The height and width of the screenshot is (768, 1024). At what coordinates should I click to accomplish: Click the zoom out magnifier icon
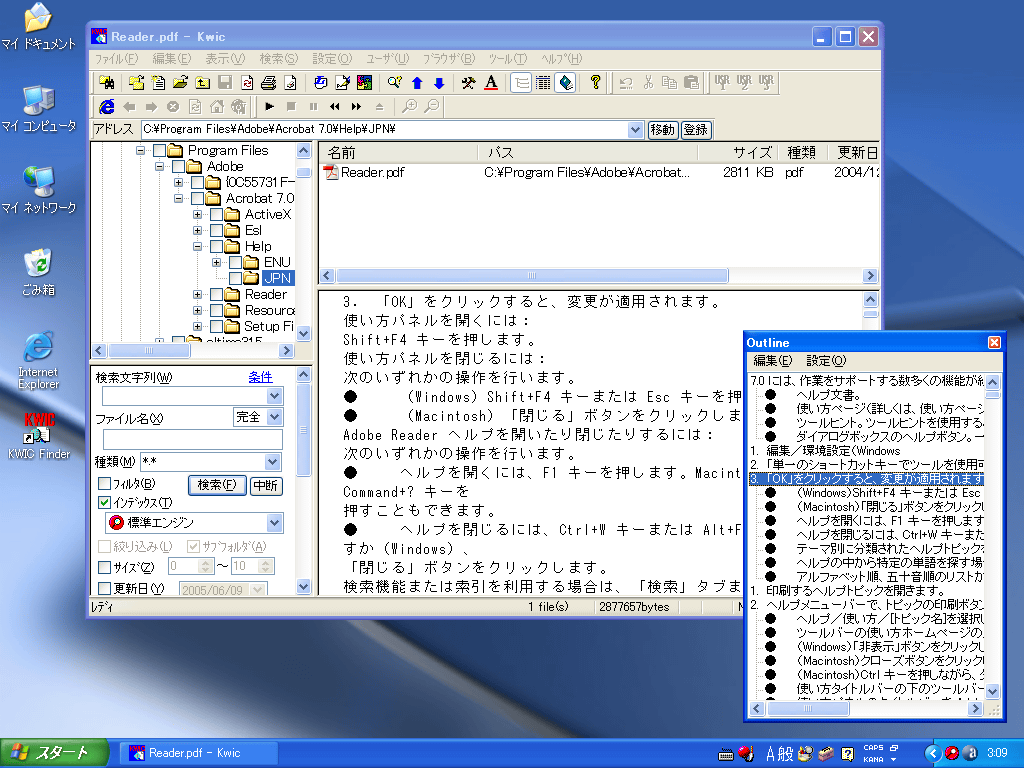tap(432, 106)
